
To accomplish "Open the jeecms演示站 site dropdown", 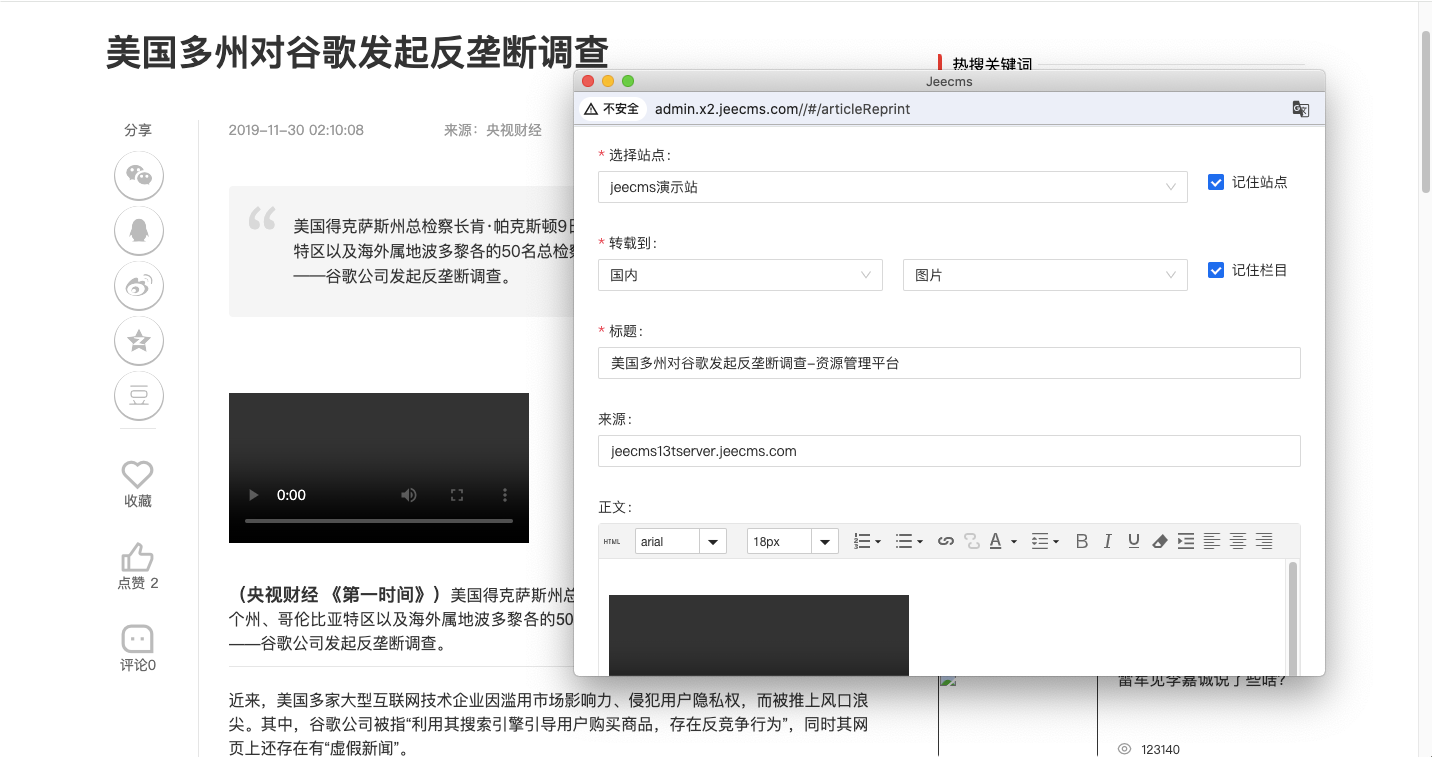I will tap(892, 187).
